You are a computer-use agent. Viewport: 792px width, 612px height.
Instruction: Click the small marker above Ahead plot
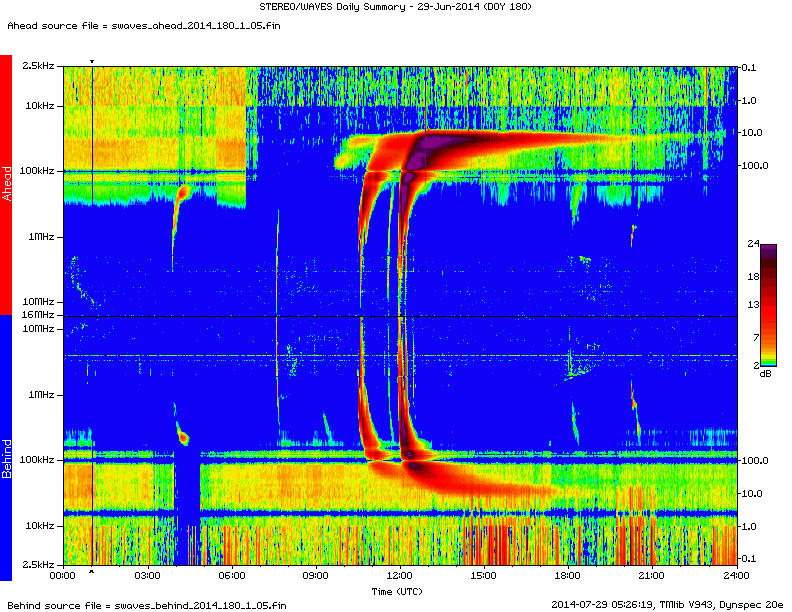click(x=92, y=62)
